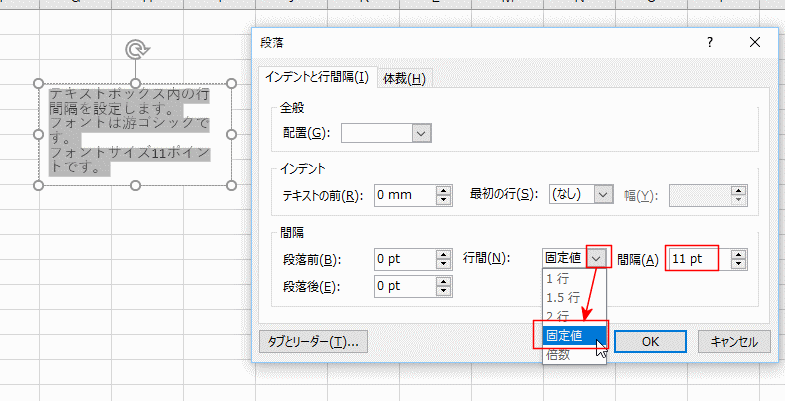Click the テキストの前 indent field
This screenshot has height=401, width=785.
(405, 195)
